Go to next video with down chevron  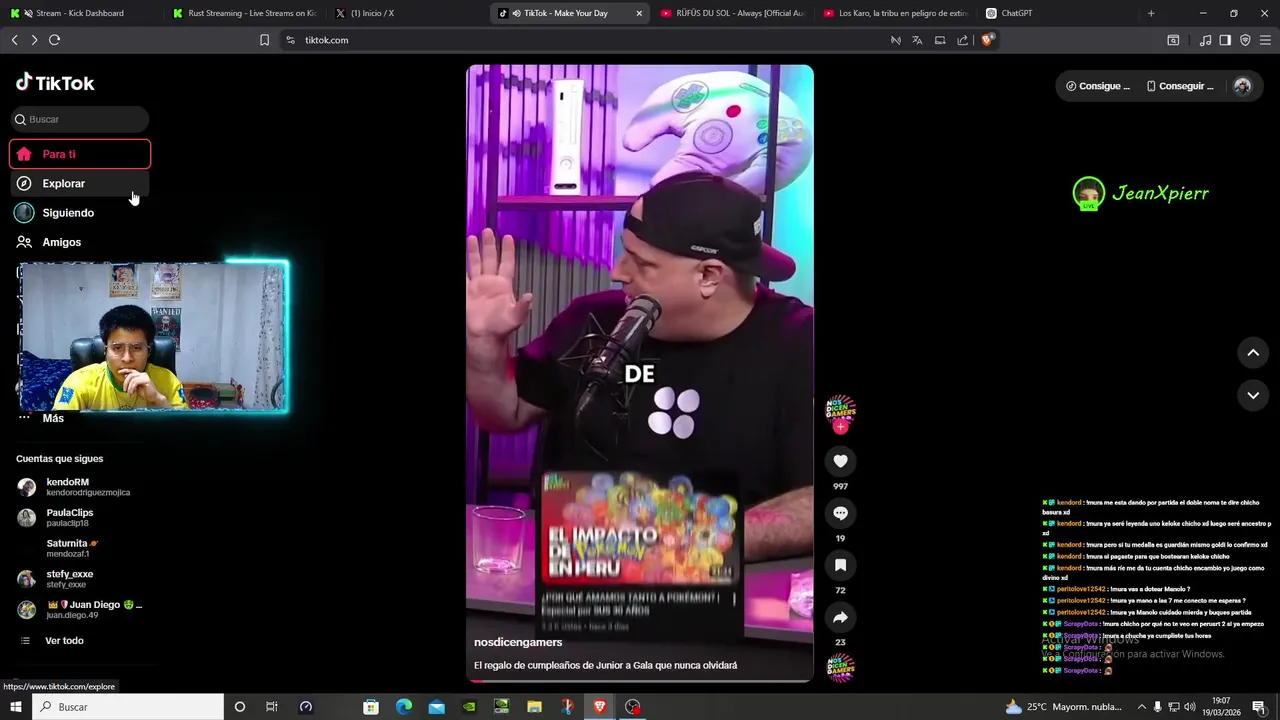(x=1253, y=396)
